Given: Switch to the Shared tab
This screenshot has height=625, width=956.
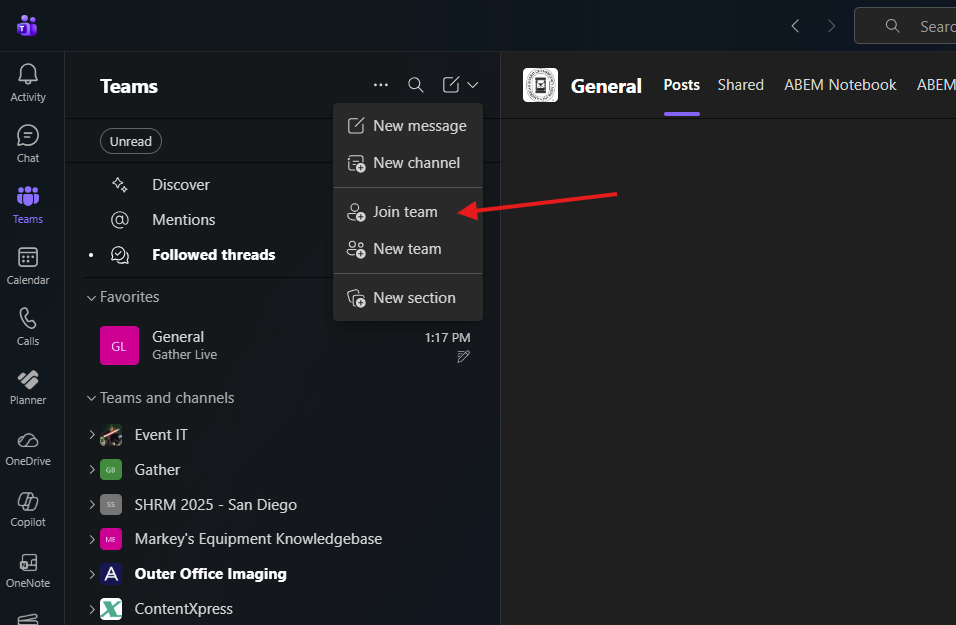Looking at the screenshot, I should click(740, 85).
